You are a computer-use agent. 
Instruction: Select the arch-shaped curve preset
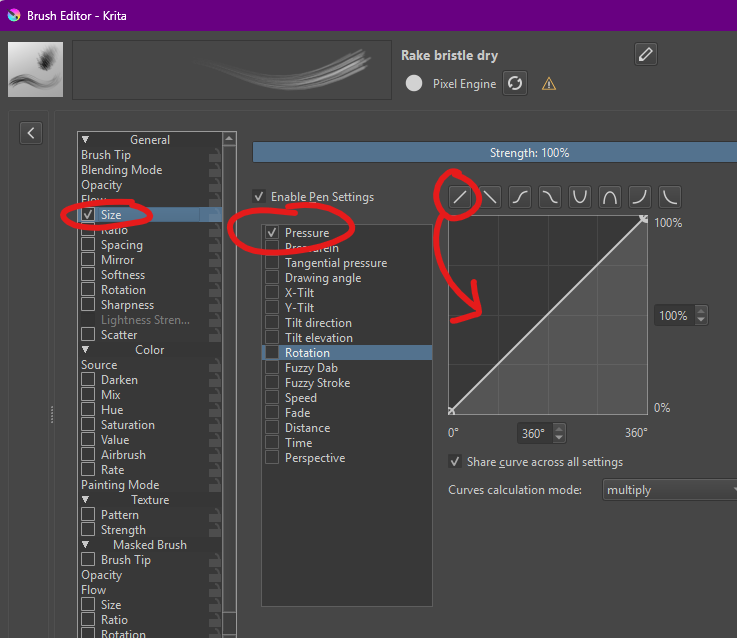pyautogui.click(x=610, y=197)
